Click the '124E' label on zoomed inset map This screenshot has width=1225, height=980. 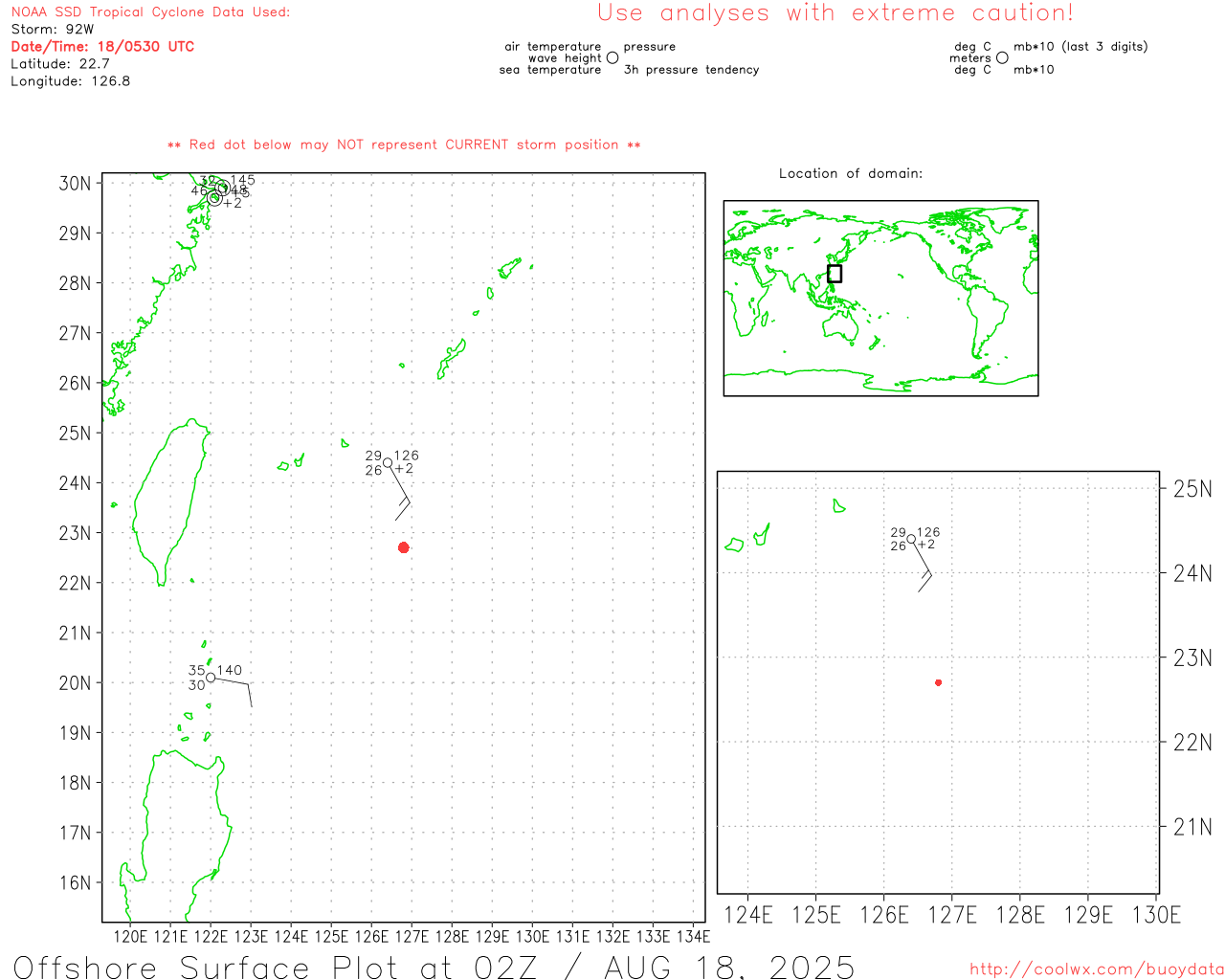748,915
